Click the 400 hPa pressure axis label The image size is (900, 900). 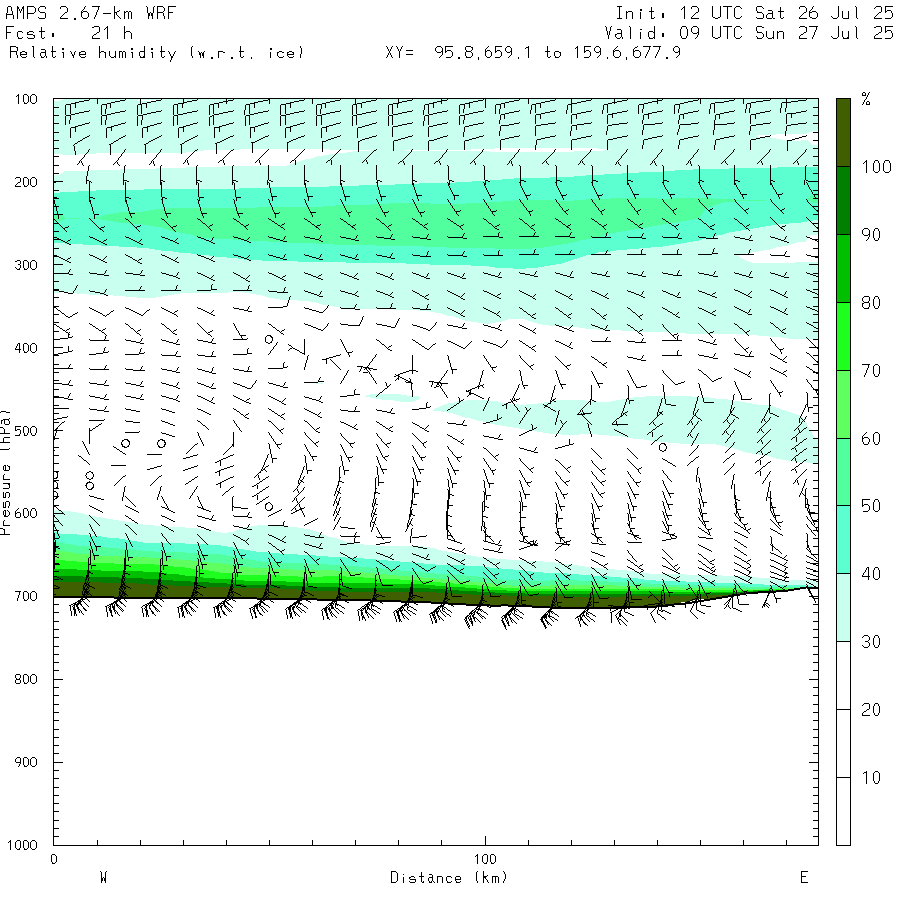point(26,348)
